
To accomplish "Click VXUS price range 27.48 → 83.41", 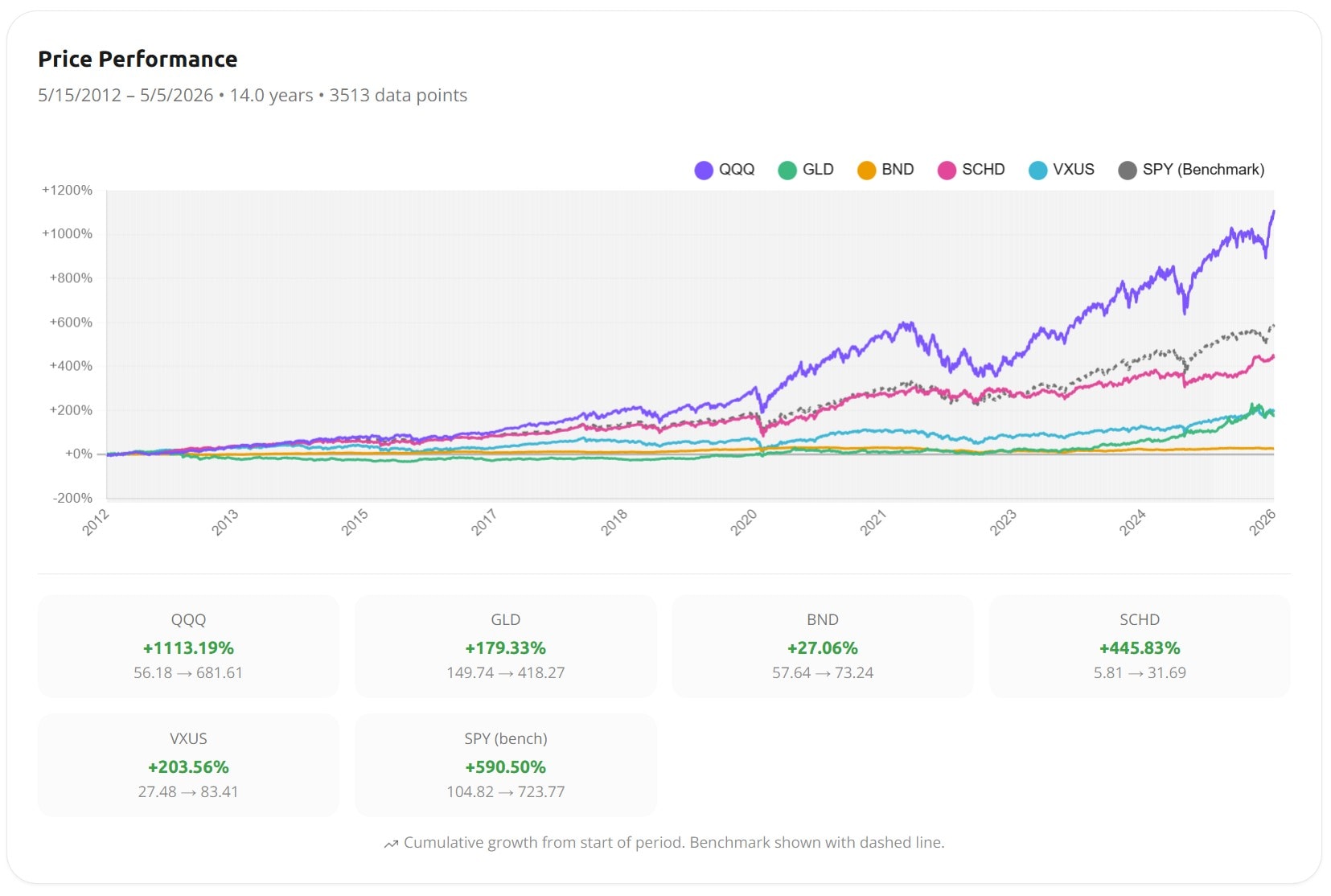I will click(x=188, y=792).
